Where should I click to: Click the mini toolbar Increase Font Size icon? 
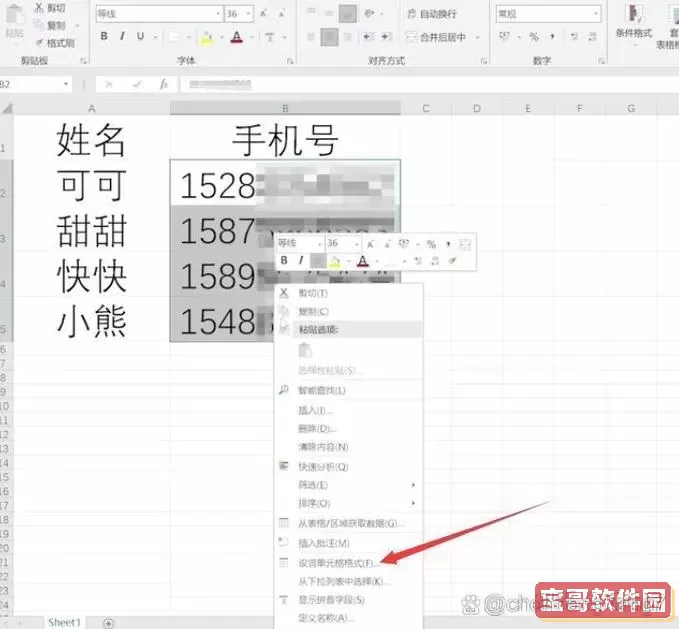pos(370,244)
